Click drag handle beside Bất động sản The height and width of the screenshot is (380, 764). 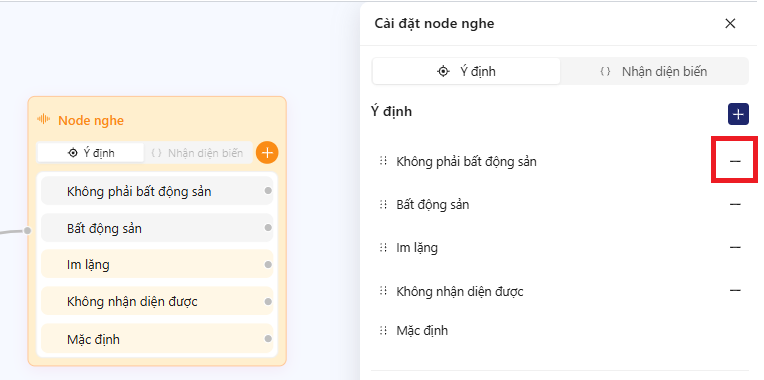[x=383, y=204]
